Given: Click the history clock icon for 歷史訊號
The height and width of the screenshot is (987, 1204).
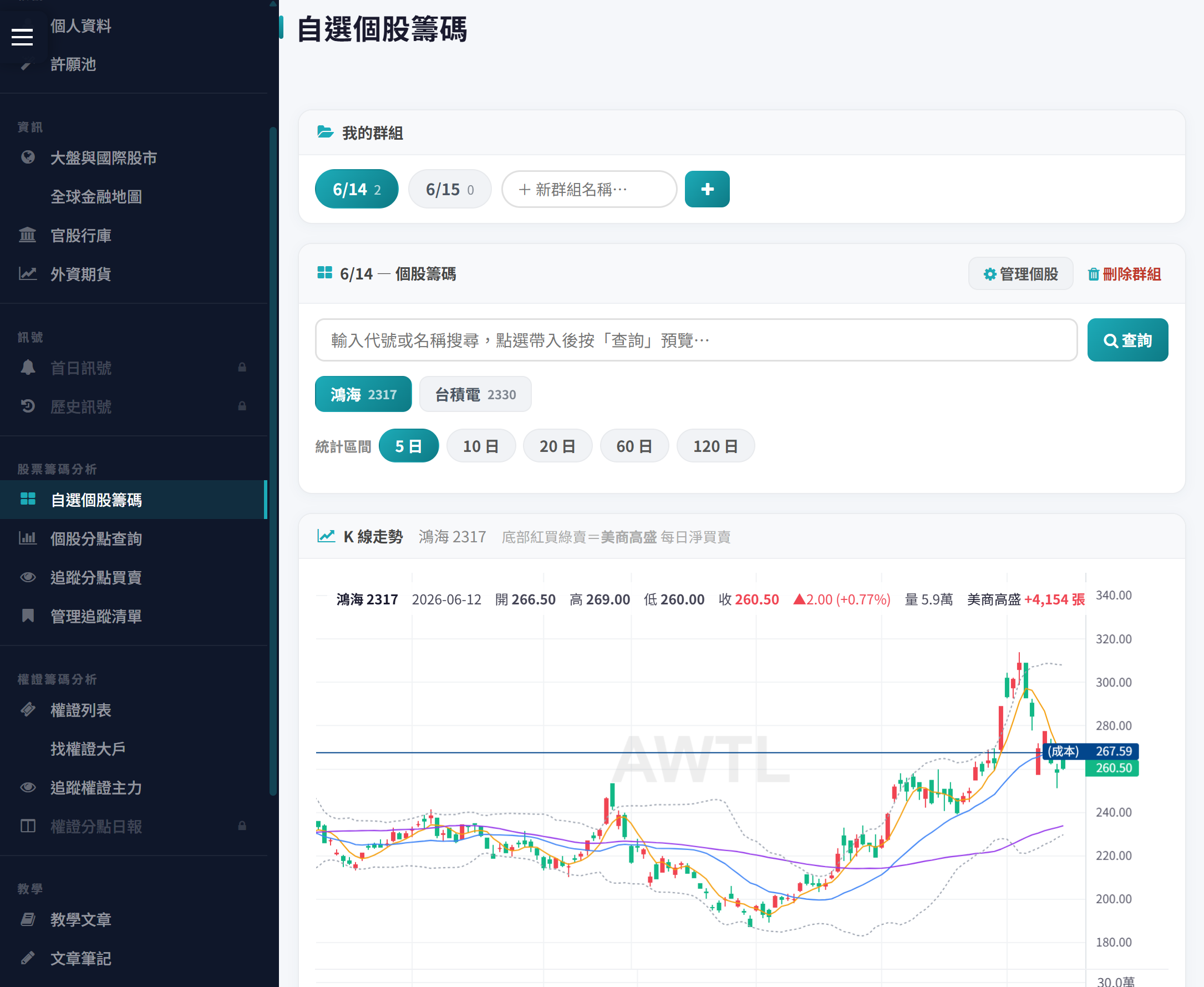Looking at the screenshot, I should [27, 406].
